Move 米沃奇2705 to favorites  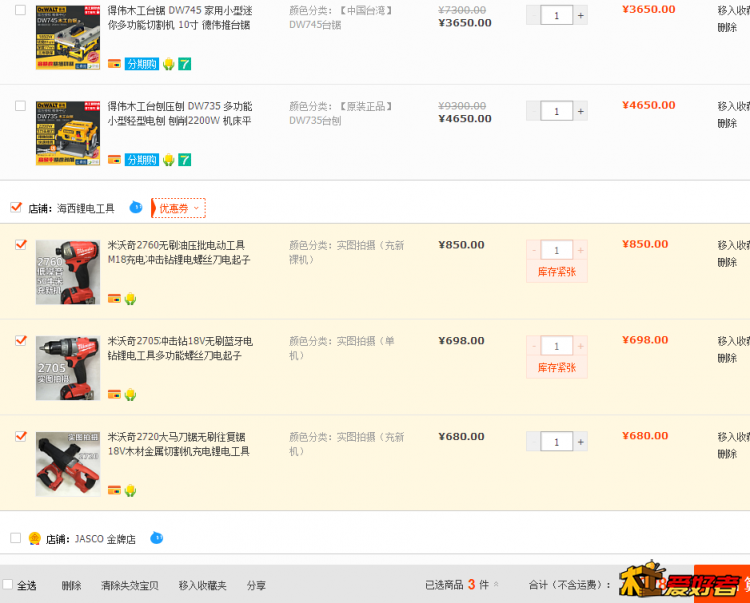734,341
